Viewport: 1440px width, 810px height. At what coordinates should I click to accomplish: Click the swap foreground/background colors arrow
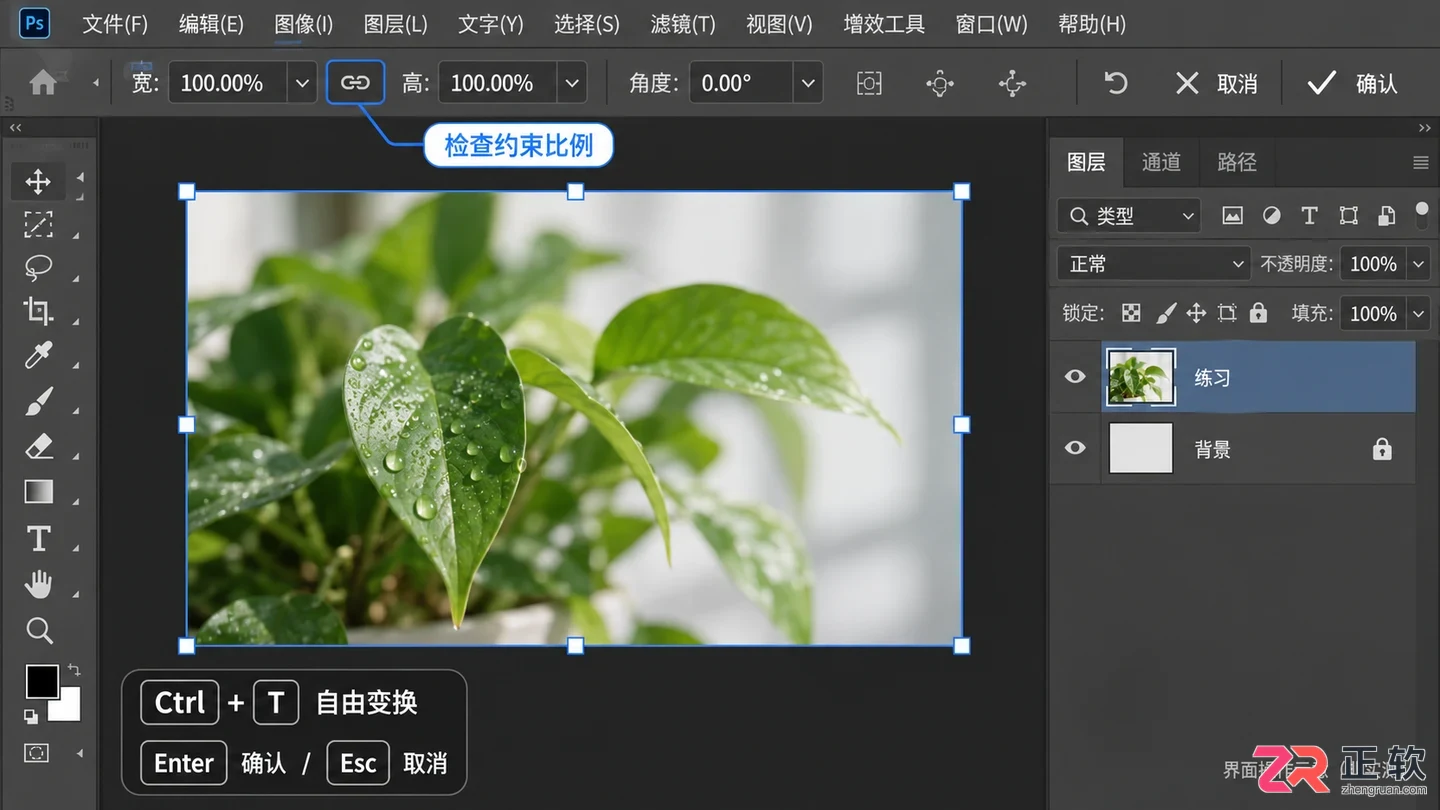click(x=73, y=670)
